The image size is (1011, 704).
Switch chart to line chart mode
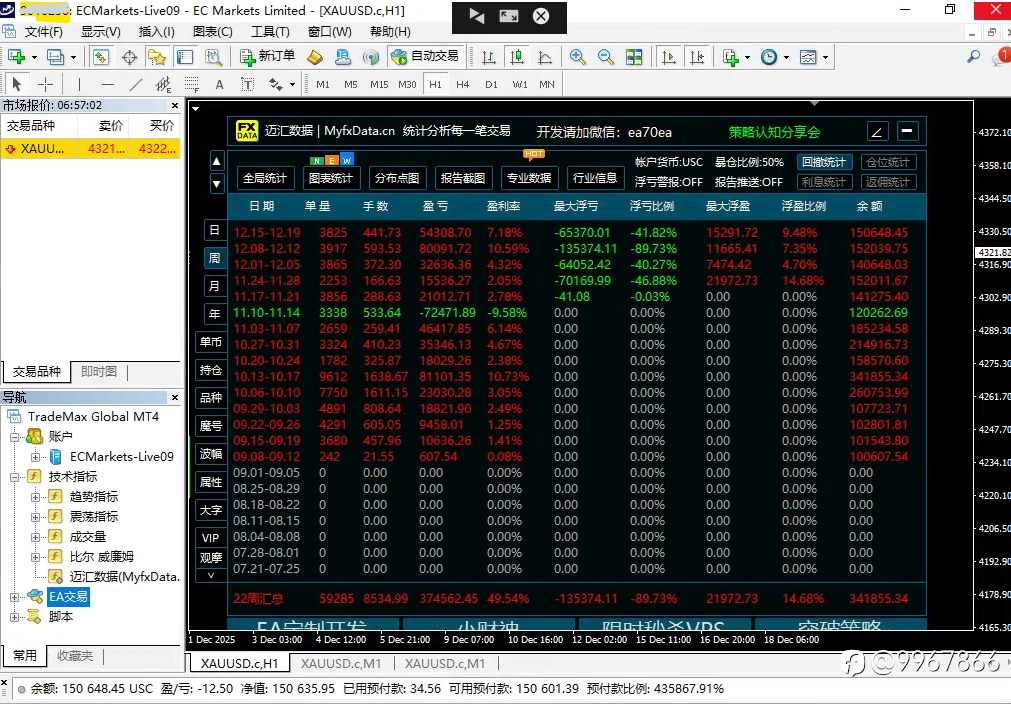545,57
